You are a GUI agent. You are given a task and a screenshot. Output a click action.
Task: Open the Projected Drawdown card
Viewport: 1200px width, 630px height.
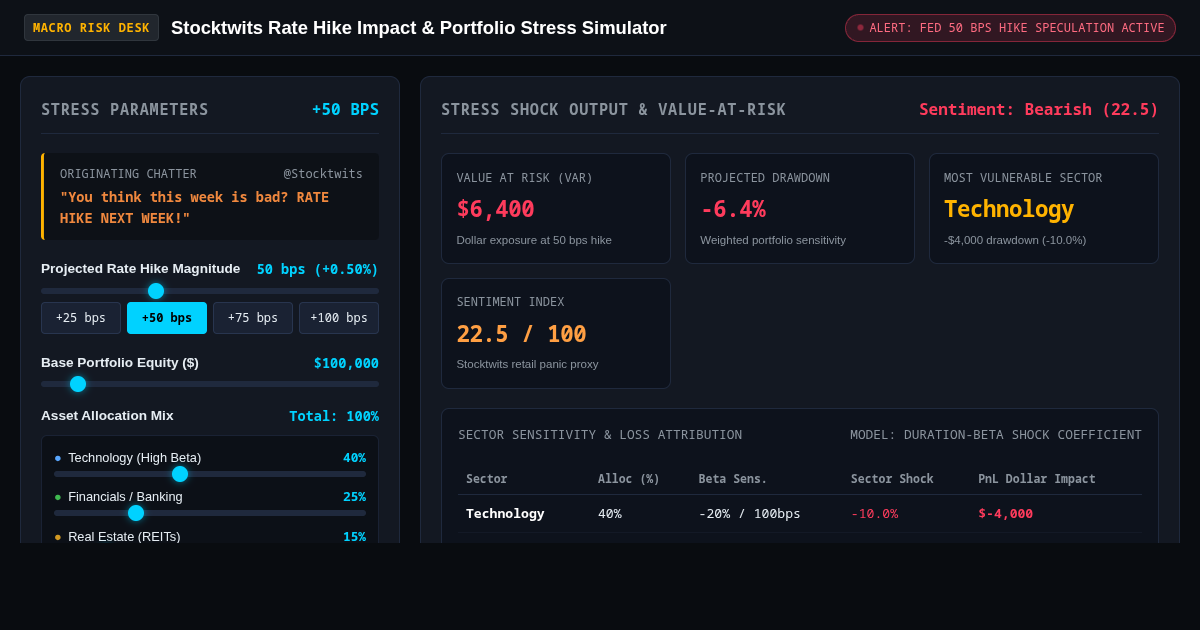800,208
